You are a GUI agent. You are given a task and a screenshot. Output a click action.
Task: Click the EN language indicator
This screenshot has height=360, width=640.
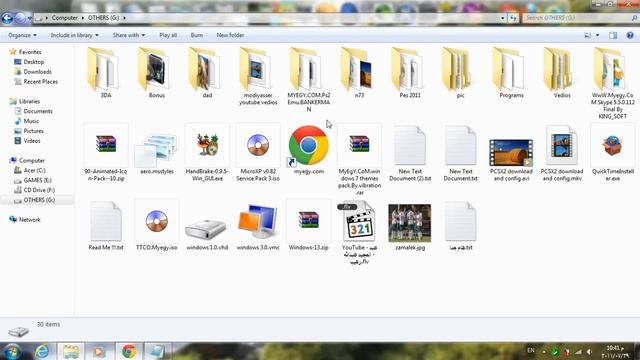(x=531, y=350)
